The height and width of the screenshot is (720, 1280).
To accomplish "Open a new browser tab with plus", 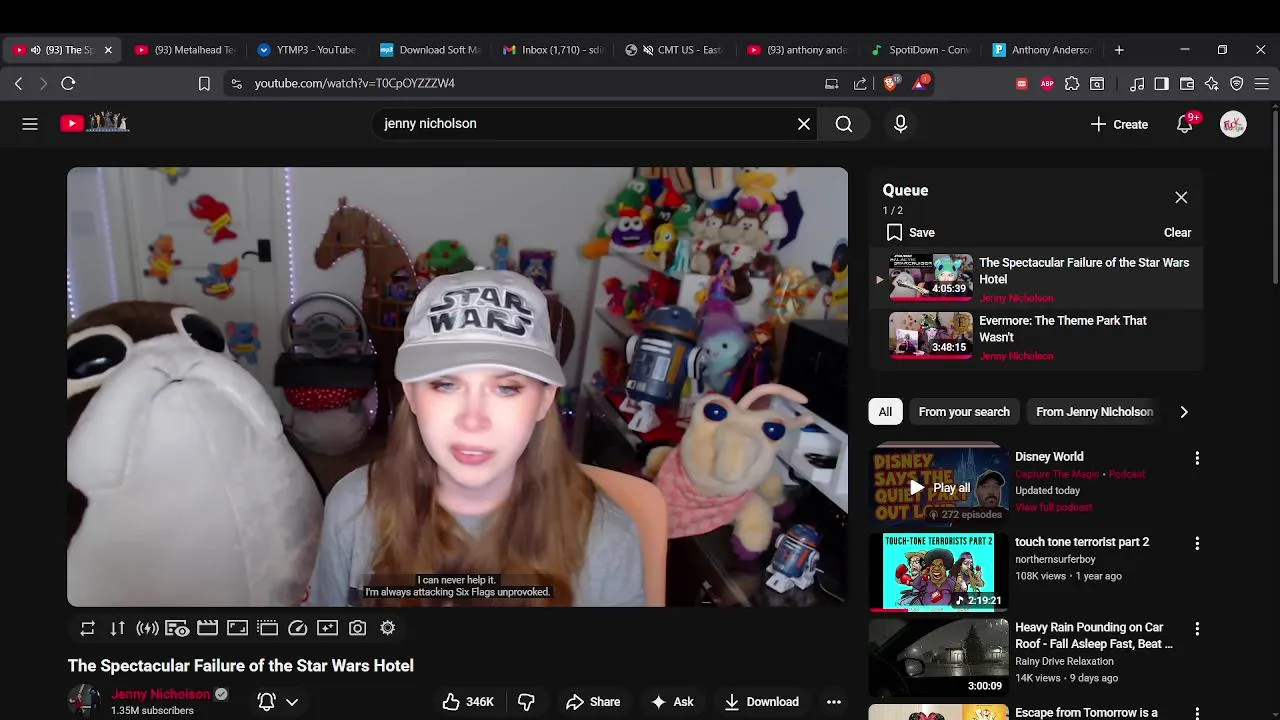I will 1119,50.
